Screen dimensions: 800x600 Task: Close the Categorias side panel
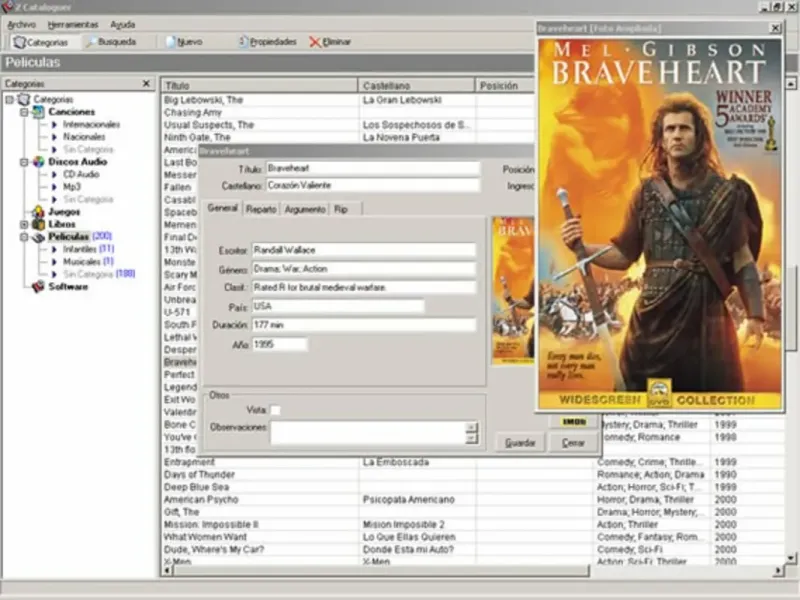coord(147,84)
